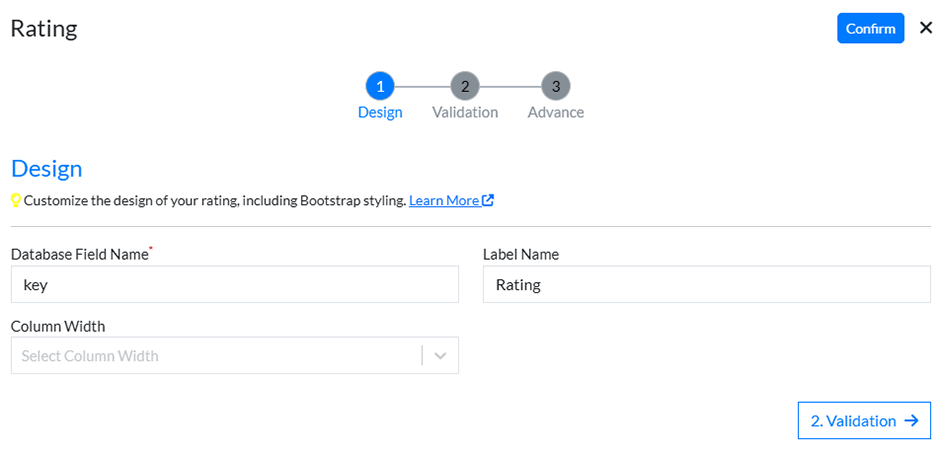Go to the step 3 circle
This screenshot has width=942, height=454.
556,86
